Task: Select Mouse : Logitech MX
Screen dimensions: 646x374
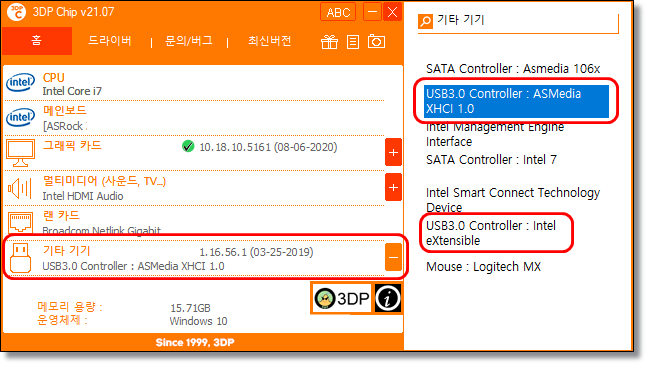Action: click(483, 267)
